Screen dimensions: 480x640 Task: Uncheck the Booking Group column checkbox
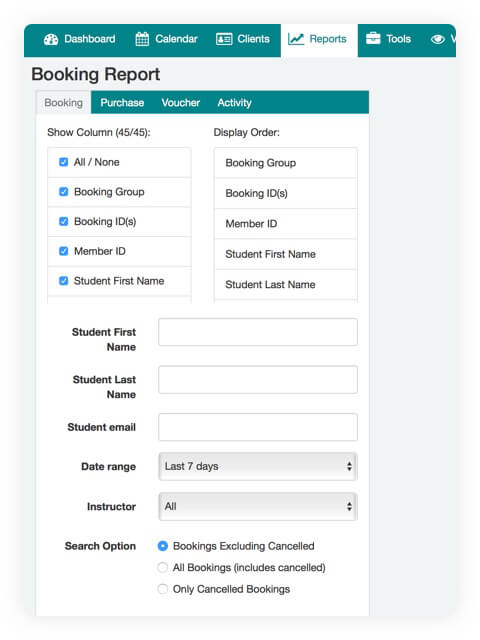coord(64,191)
